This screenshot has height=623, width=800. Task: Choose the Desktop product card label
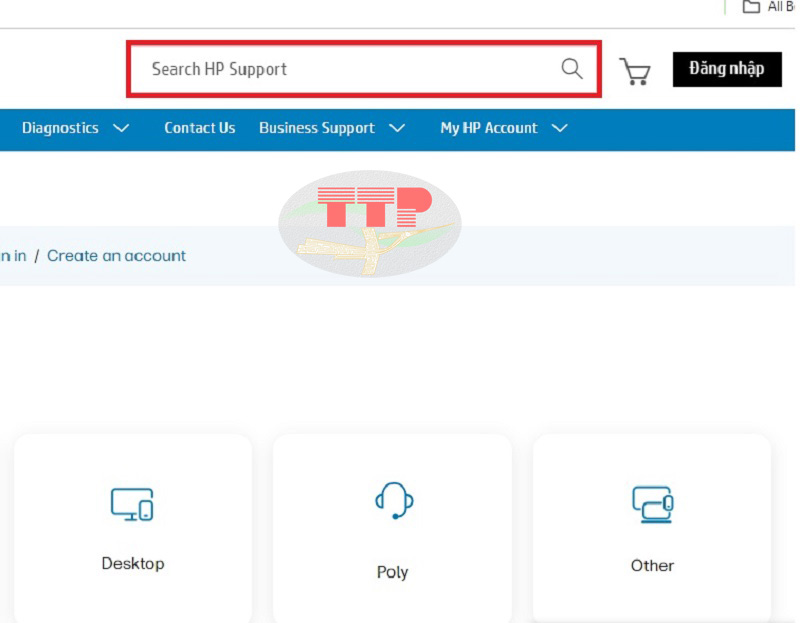click(x=133, y=563)
